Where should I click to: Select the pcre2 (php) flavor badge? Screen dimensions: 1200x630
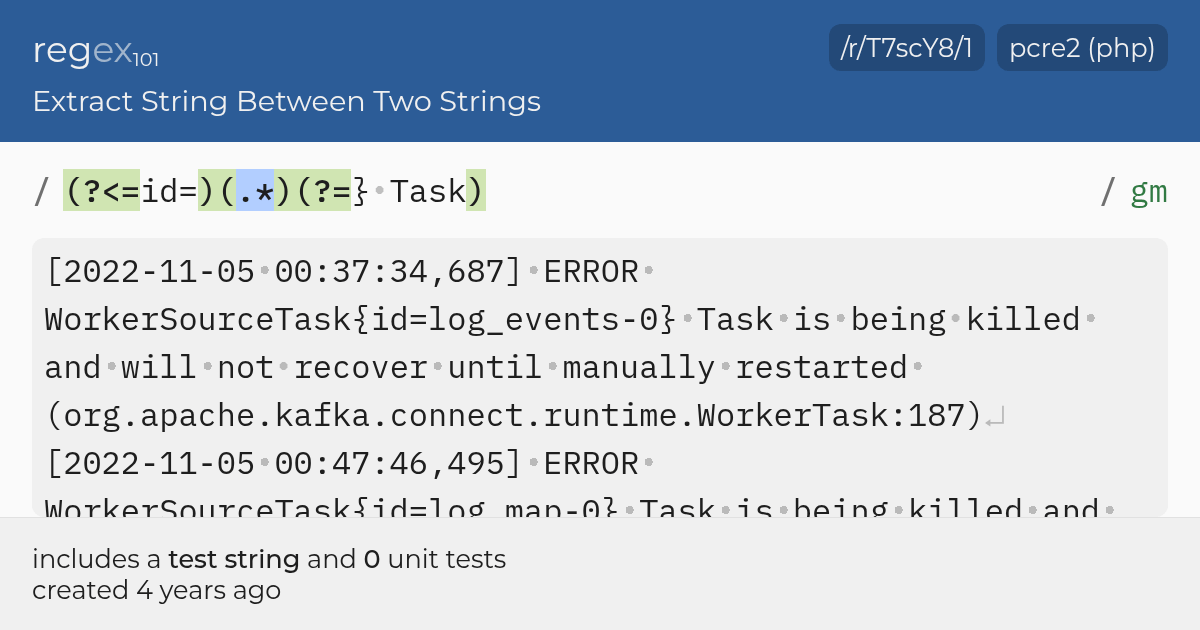click(x=1082, y=48)
